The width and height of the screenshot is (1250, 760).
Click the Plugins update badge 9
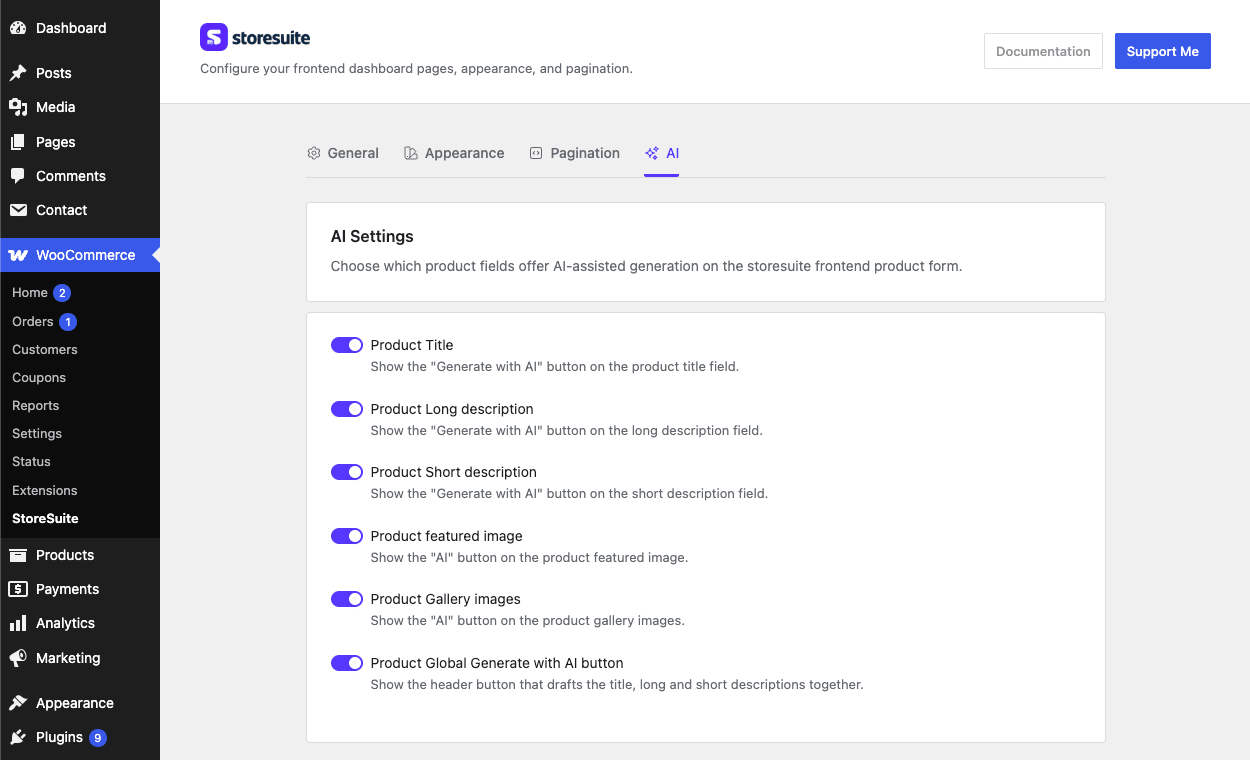pos(98,738)
